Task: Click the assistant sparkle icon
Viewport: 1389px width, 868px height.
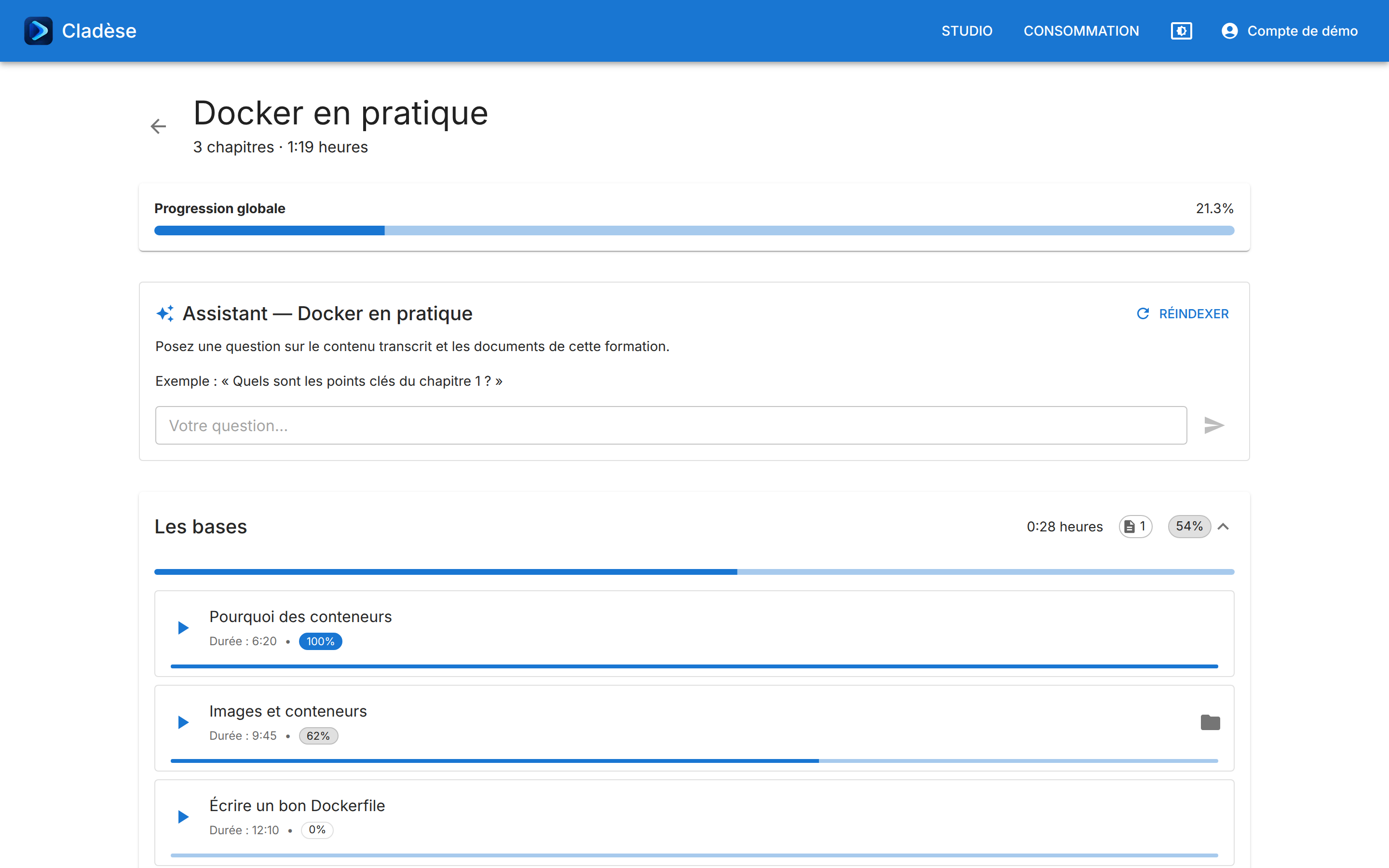Action: tap(165, 313)
